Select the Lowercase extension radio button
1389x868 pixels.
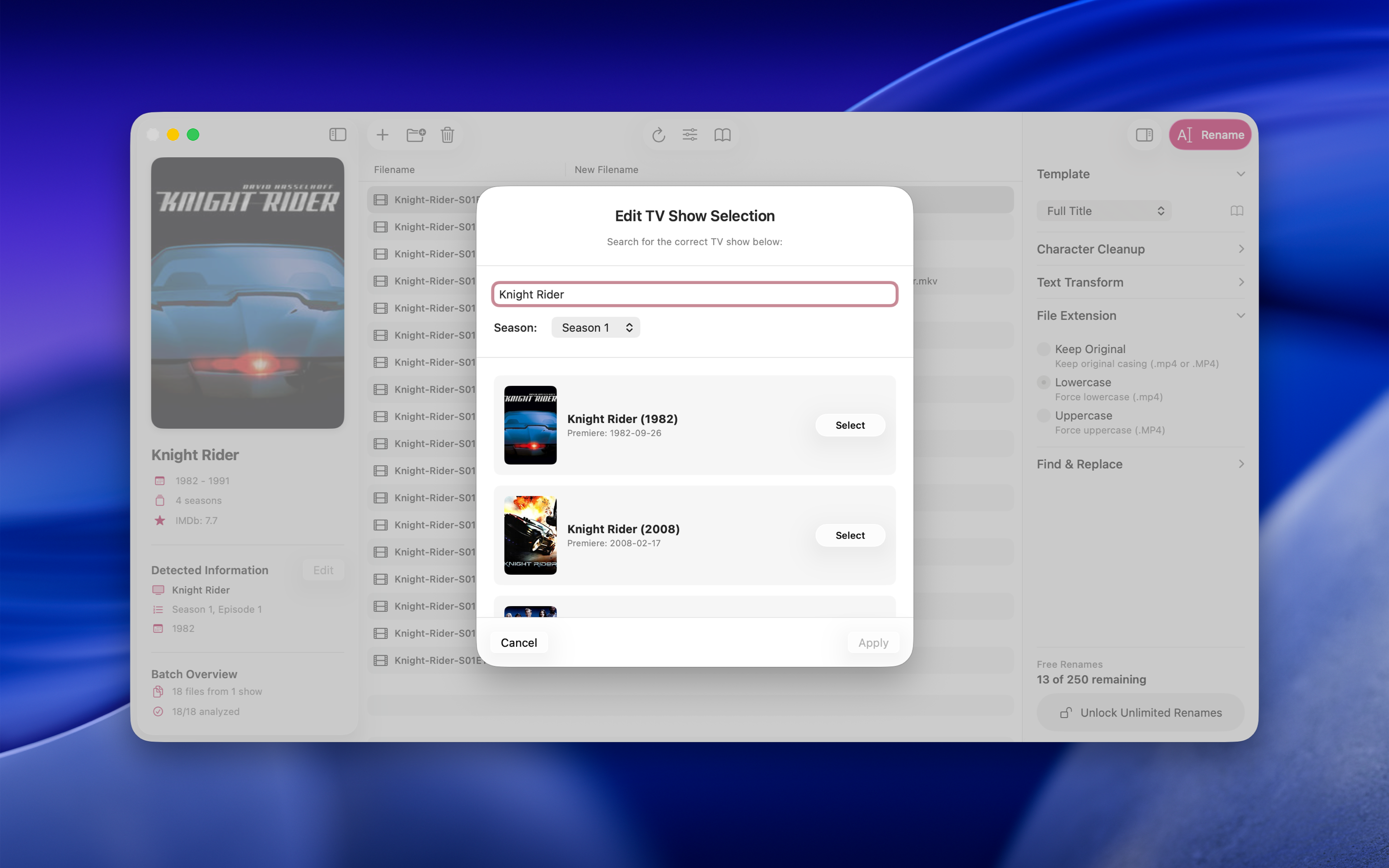pyautogui.click(x=1044, y=382)
